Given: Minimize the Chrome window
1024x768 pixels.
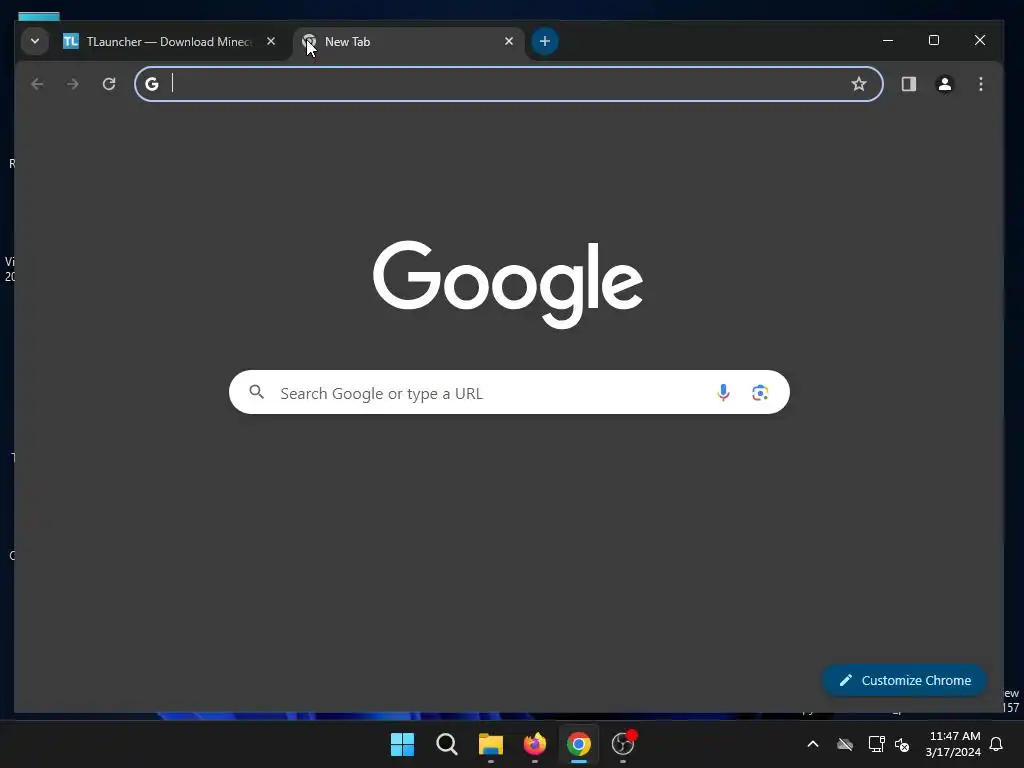Looking at the screenshot, I should 888,40.
